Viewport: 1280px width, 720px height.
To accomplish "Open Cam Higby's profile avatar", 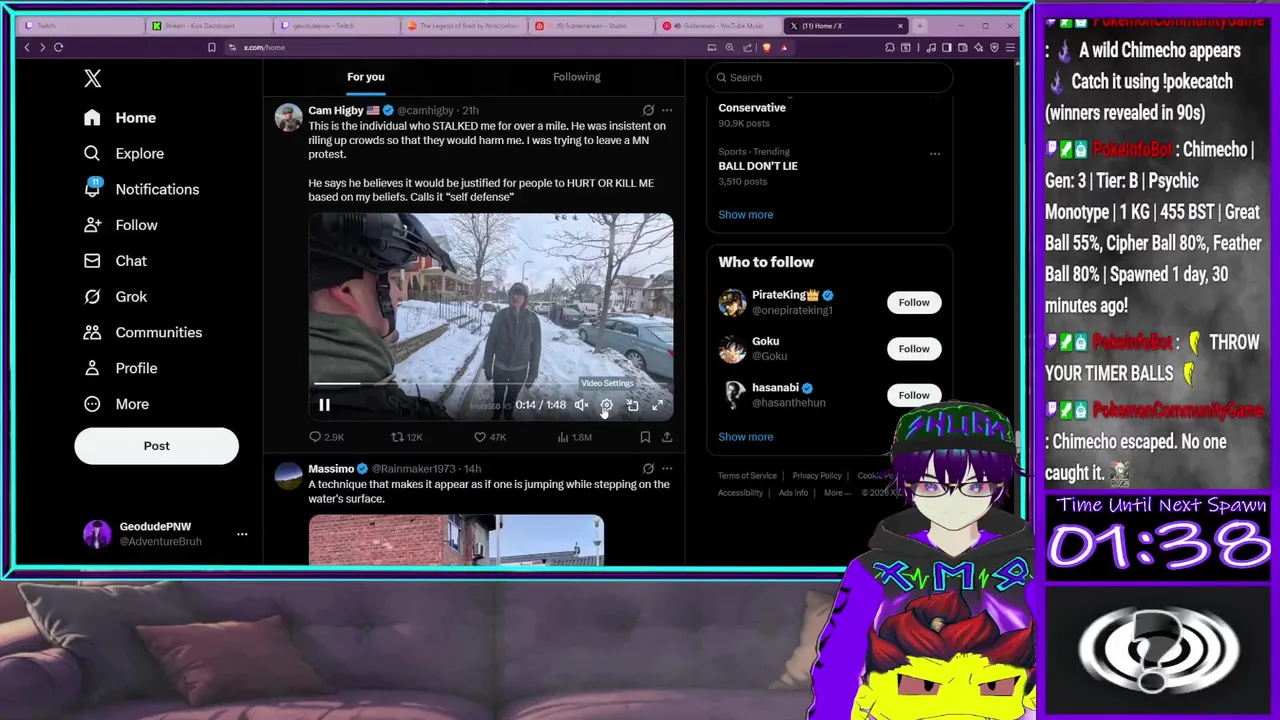I will pyautogui.click(x=289, y=117).
